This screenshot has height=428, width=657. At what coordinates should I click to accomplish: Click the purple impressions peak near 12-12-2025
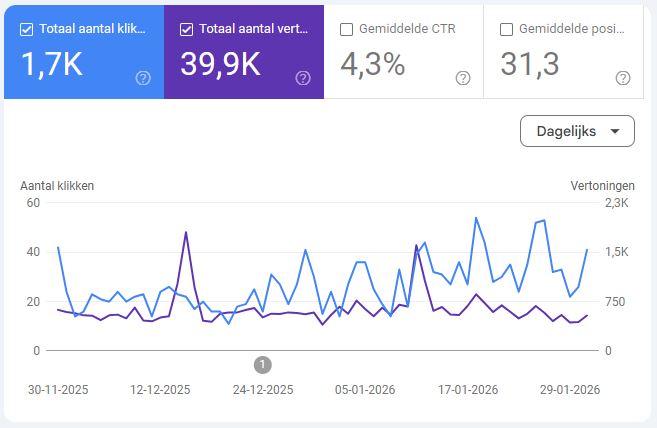pos(186,233)
